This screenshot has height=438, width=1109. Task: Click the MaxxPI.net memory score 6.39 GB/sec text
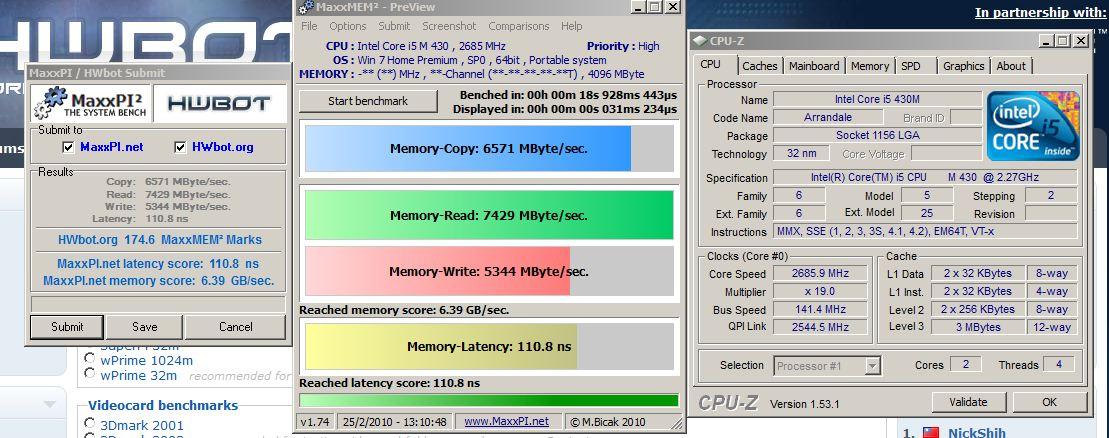tap(158, 281)
